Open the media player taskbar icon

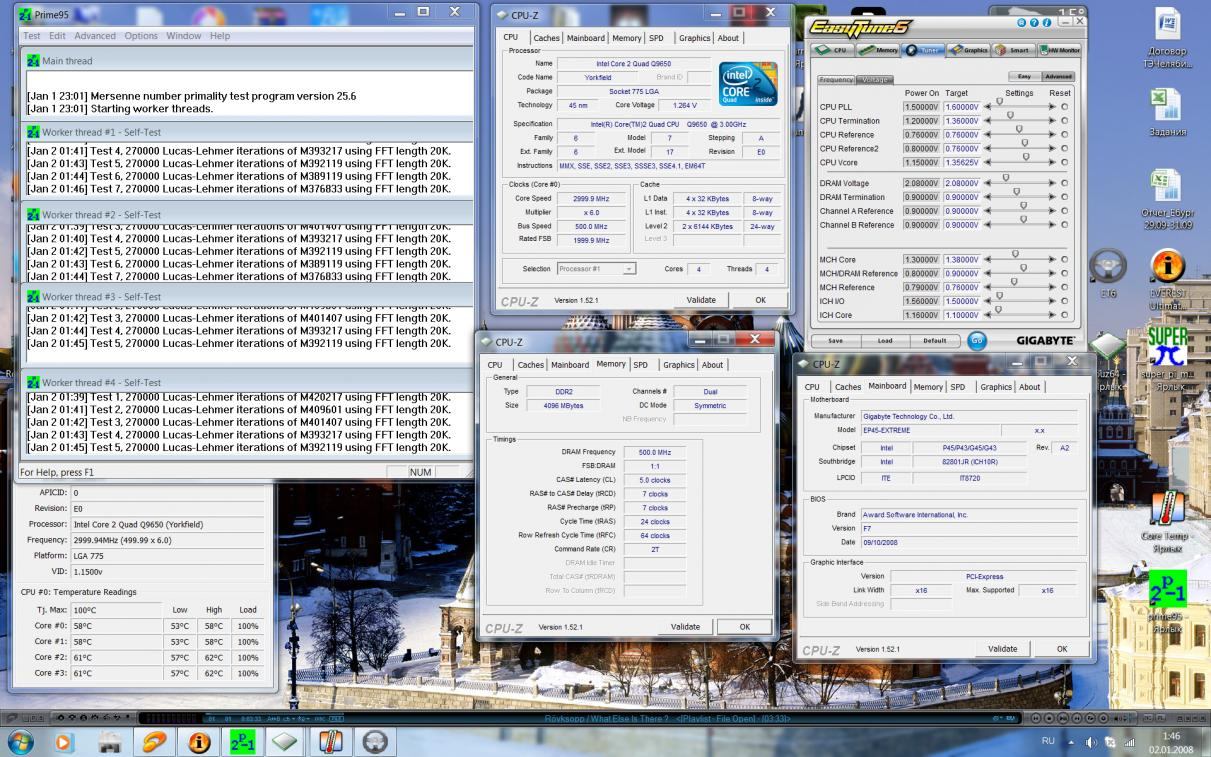pos(65,742)
